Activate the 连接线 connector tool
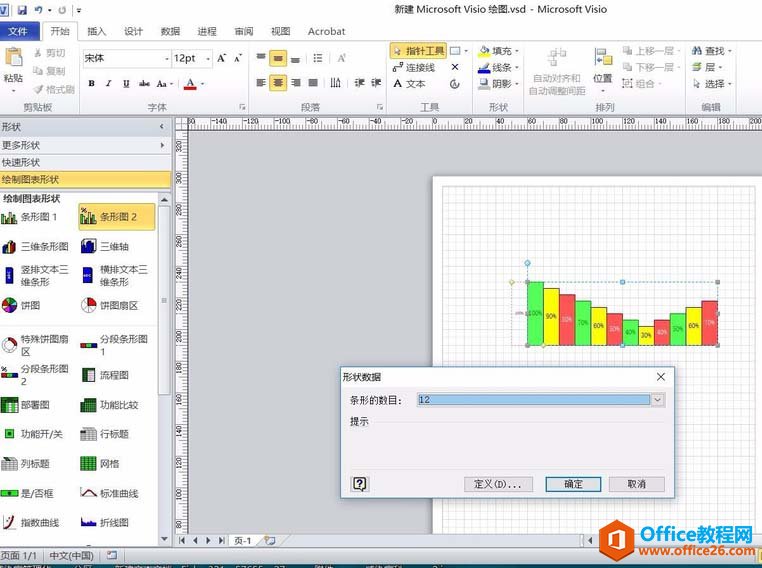The height and width of the screenshot is (568, 762). click(x=413, y=67)
